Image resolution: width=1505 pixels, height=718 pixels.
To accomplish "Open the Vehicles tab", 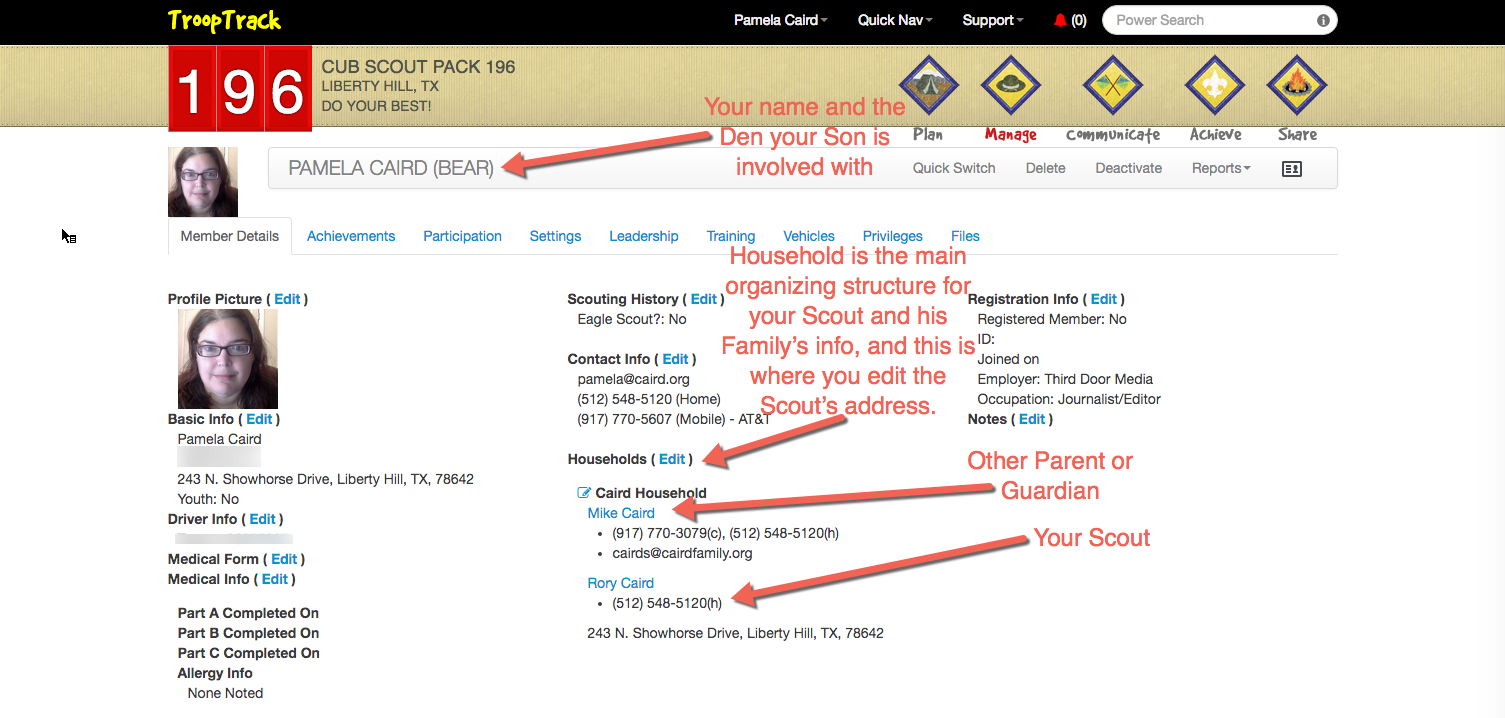I will [809, 236].
